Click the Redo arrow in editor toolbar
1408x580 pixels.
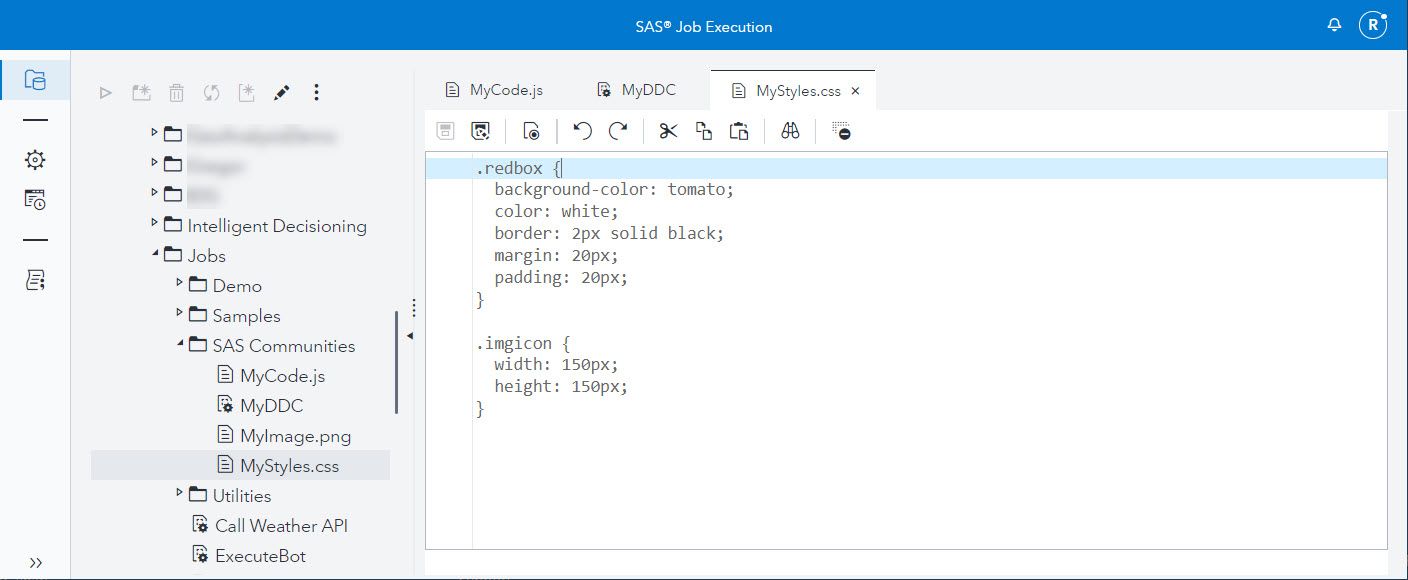pos(618,131)
